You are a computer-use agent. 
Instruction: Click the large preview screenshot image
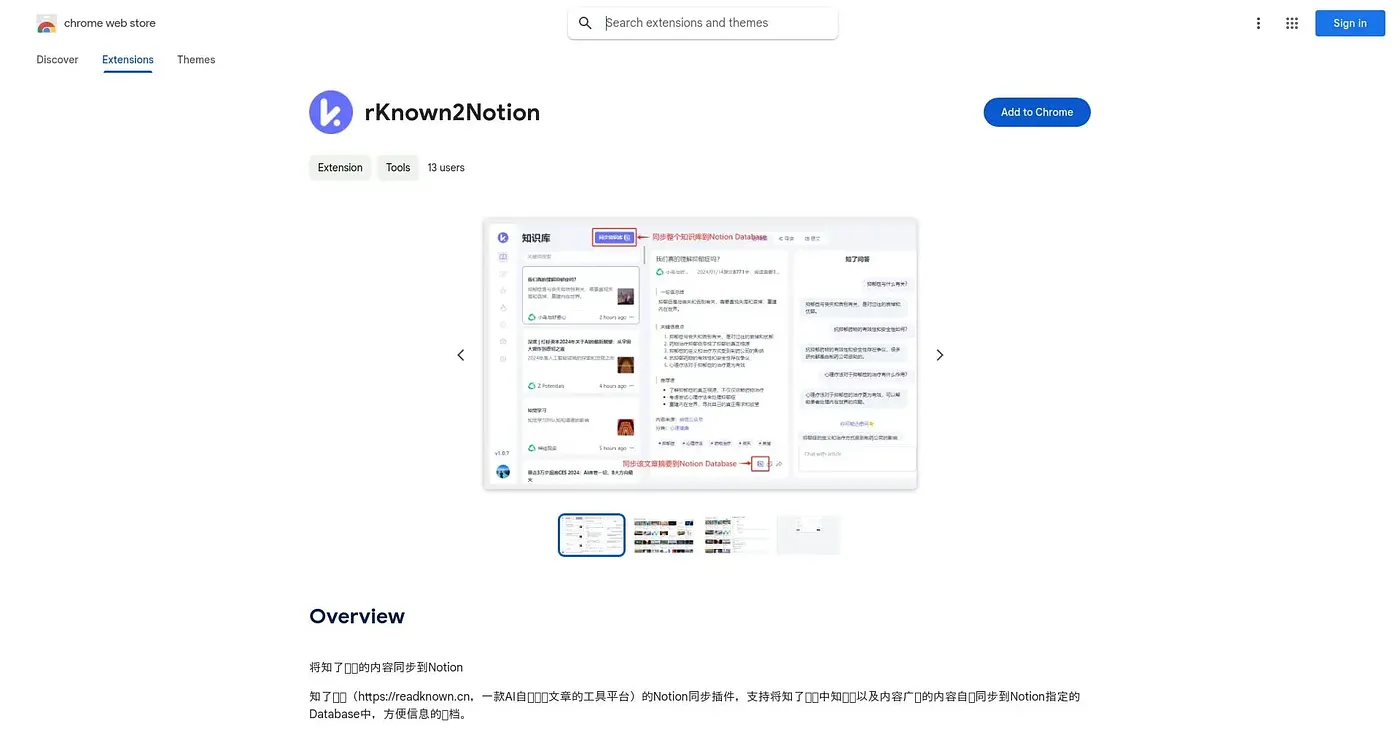(700, 354)
